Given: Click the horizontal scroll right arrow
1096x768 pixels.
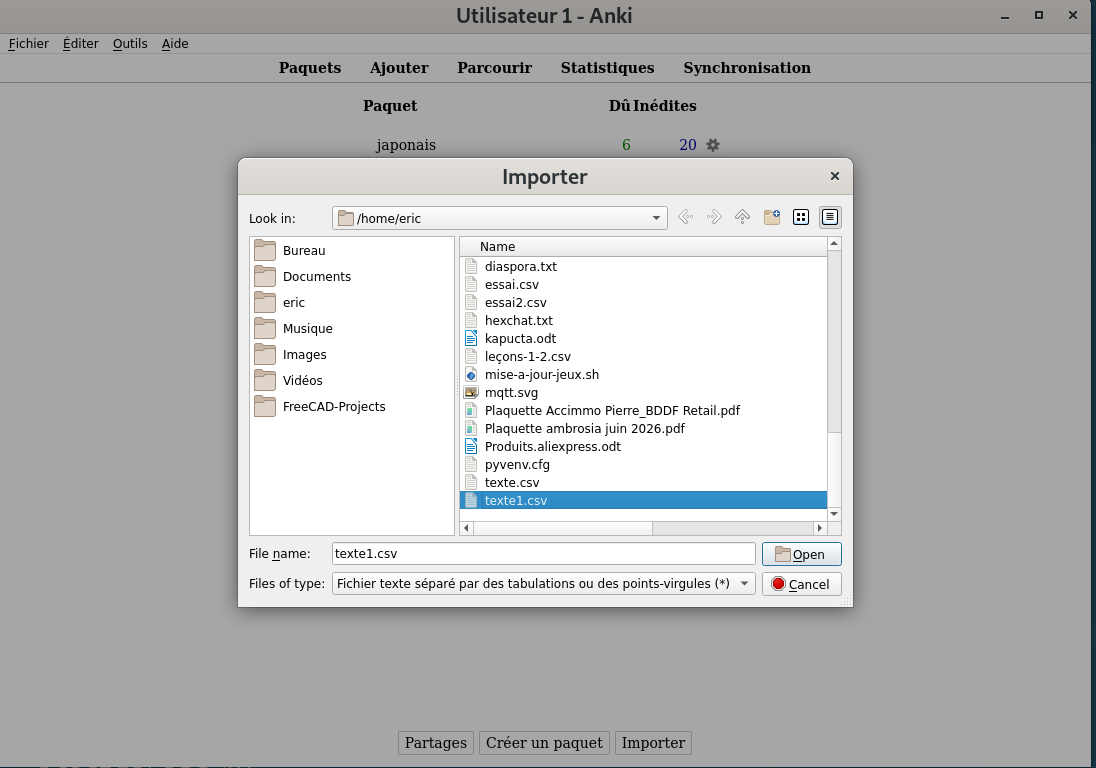Looking at the screenshot, I should click(820, 528).
